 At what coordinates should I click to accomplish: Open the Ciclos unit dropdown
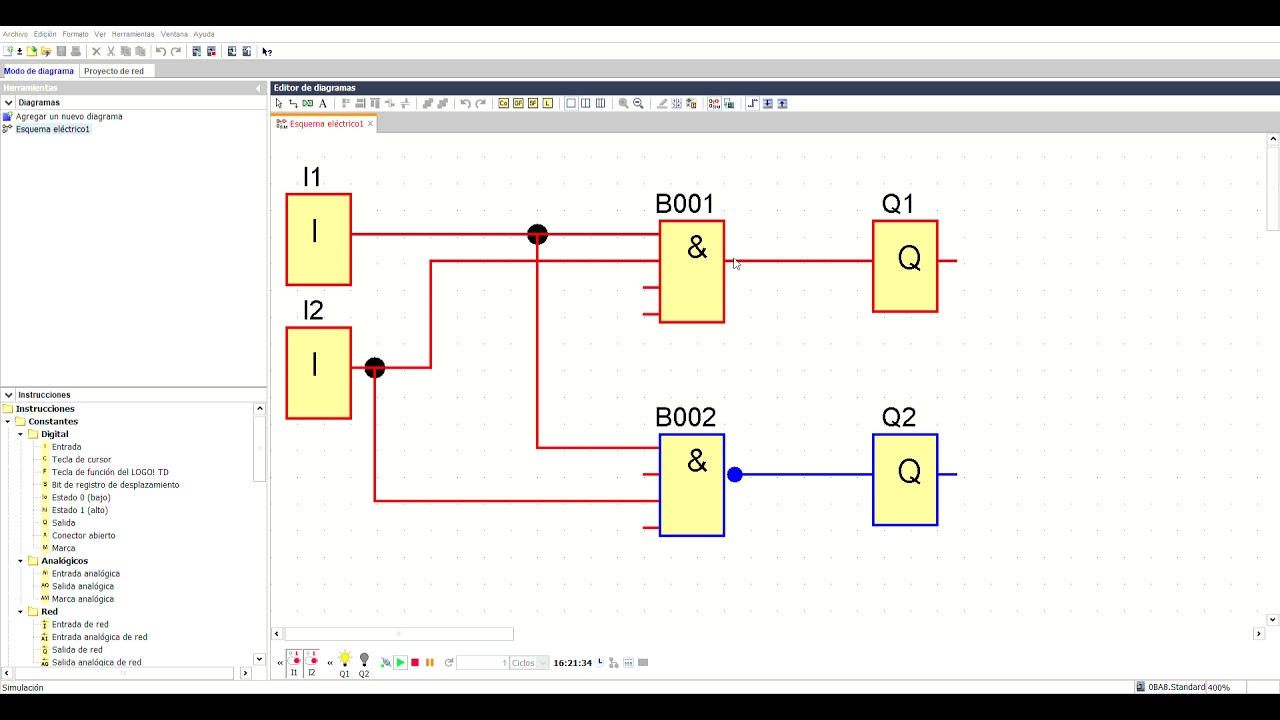(543, 663)
